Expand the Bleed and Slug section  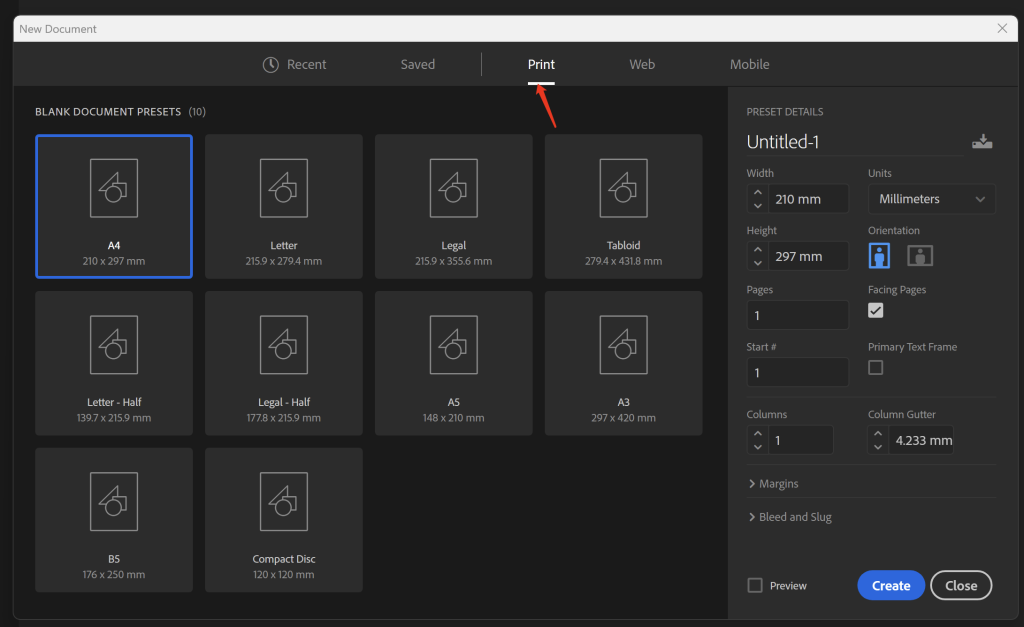pyautogui.click(x=789, y=517)
